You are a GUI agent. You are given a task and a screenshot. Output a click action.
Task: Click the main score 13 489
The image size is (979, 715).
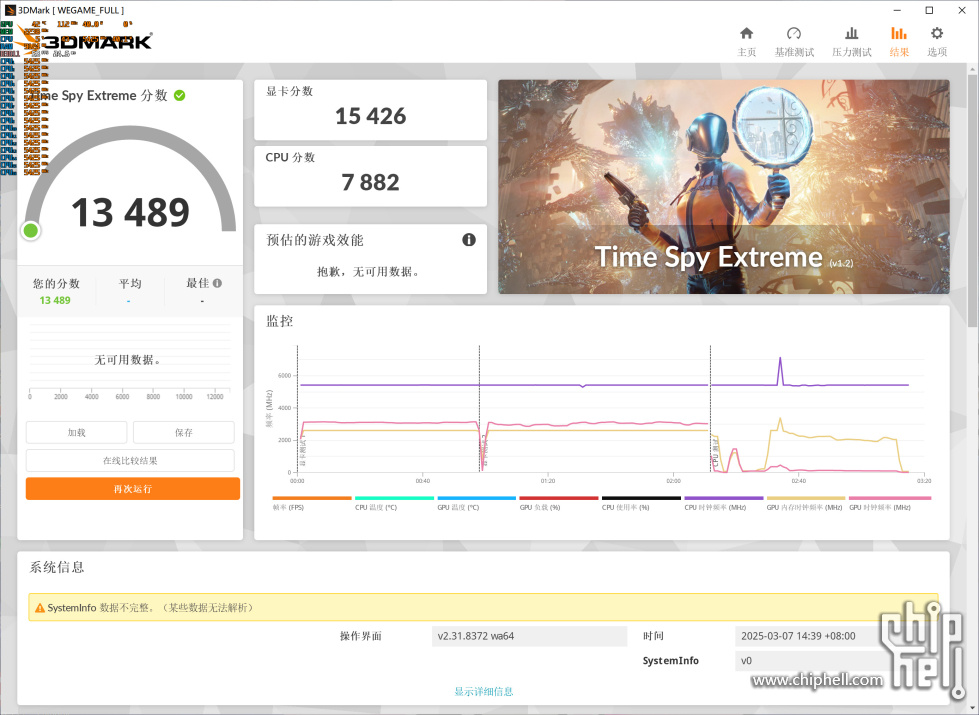pyautogui.click(x=130, y=212)
